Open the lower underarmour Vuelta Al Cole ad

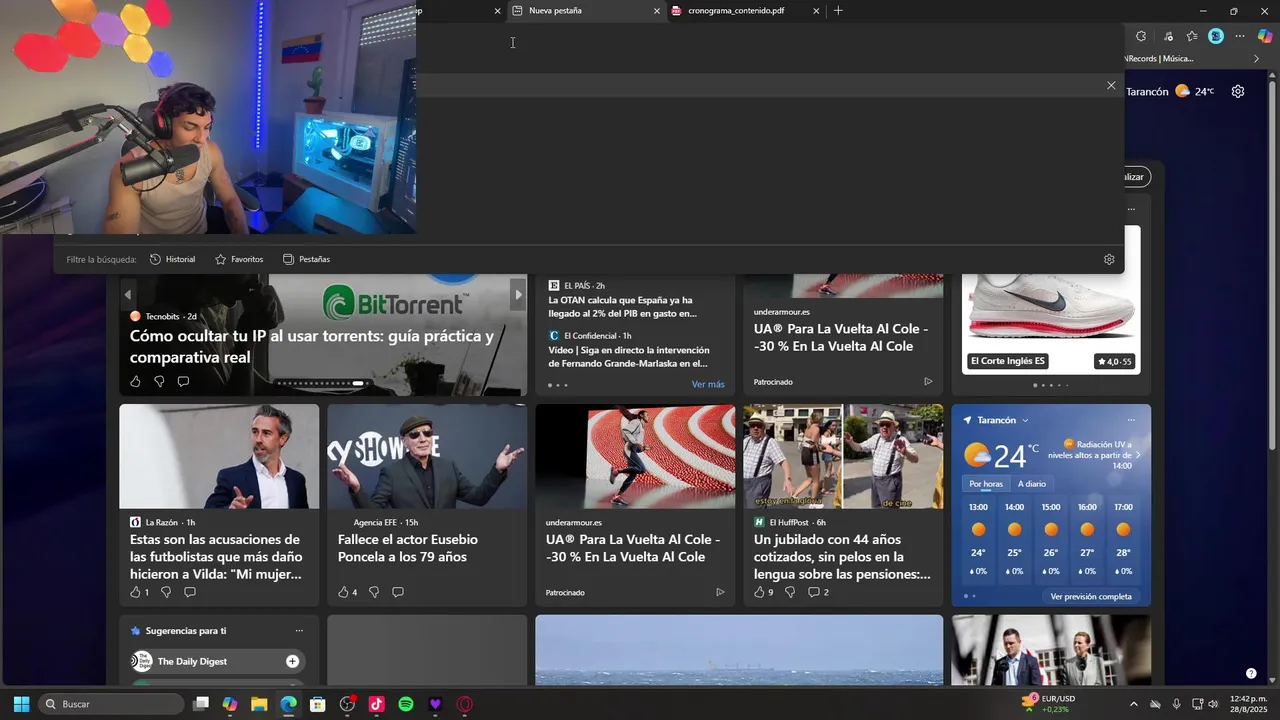point(633,548)
